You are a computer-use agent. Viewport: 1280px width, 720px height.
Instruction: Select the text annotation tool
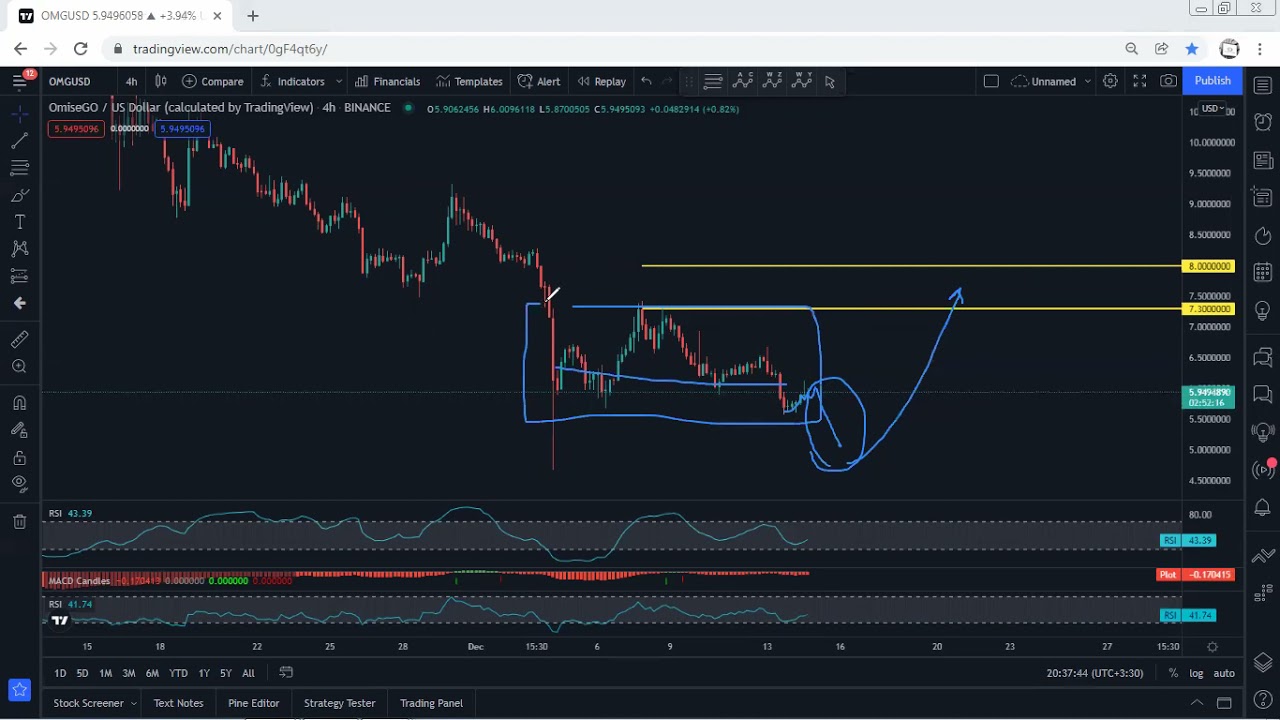pyautogui.click(x=19, y=221)
